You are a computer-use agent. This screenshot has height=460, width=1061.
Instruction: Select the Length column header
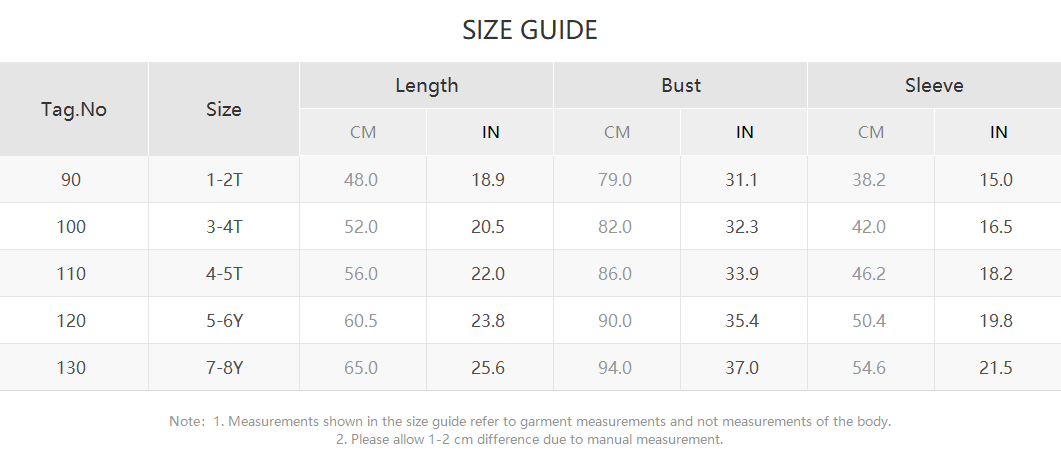[426, 85]
